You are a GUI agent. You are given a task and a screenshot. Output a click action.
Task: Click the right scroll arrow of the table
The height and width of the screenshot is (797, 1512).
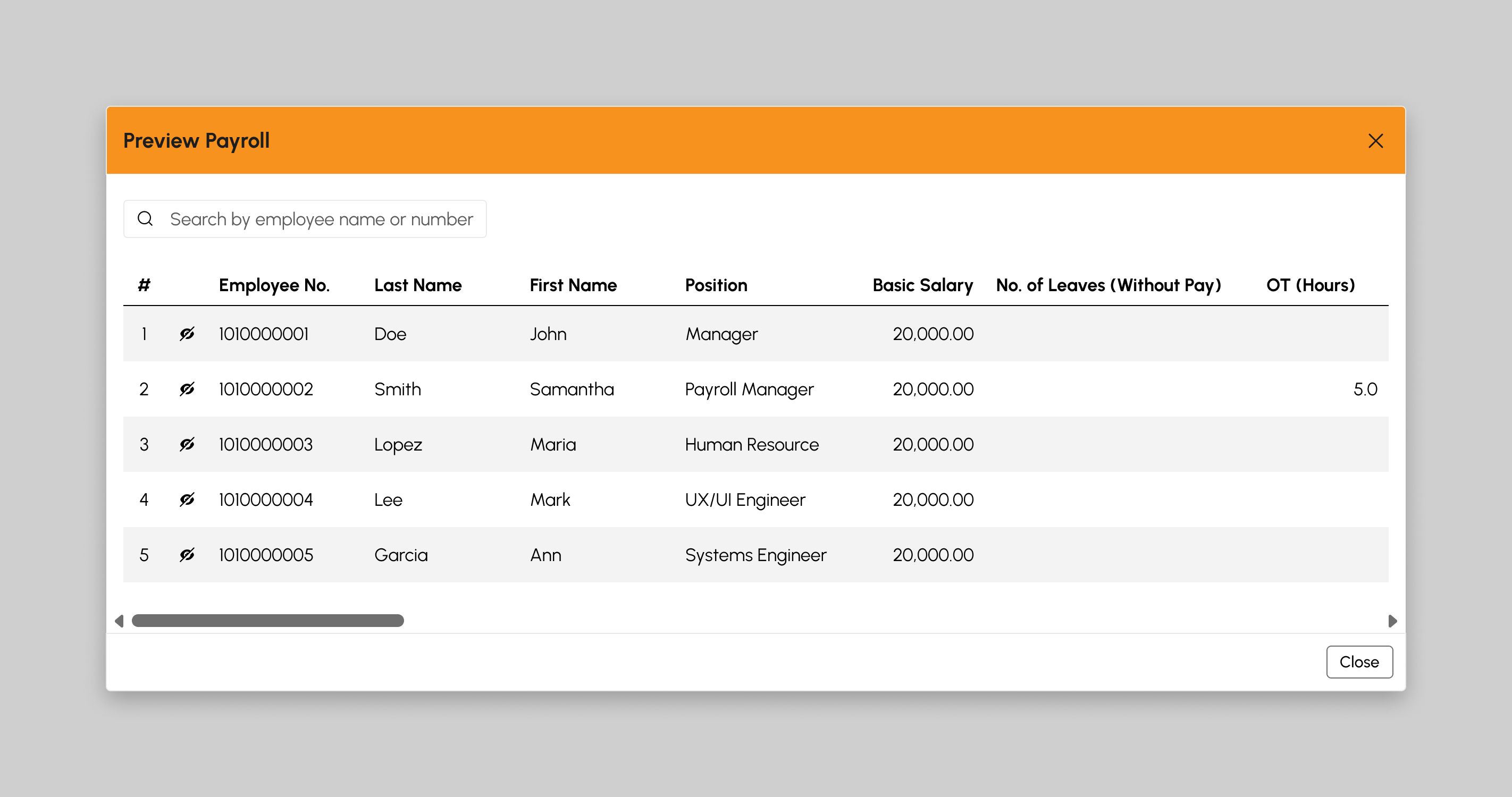tap(1392, 621)
